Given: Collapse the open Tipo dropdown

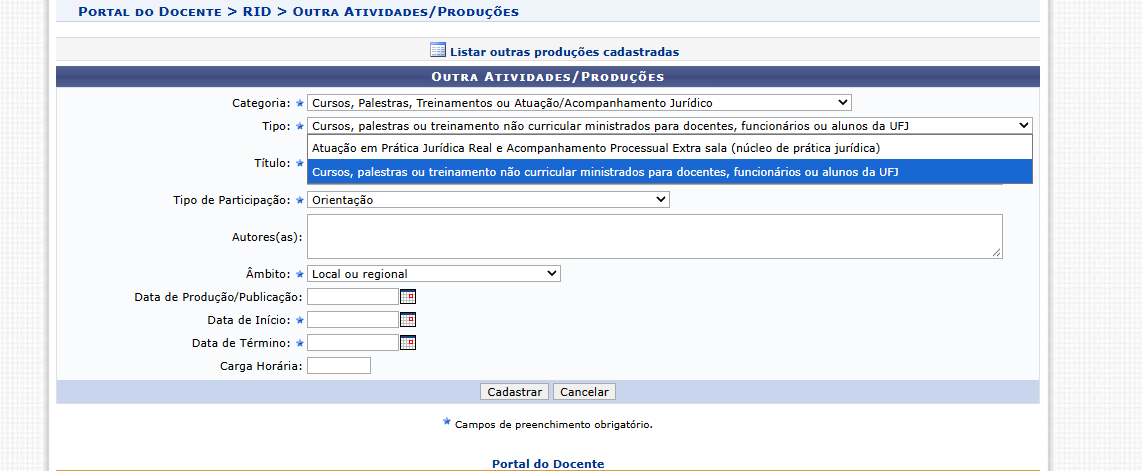Looking at the screenshot, I should click(669, 125).
